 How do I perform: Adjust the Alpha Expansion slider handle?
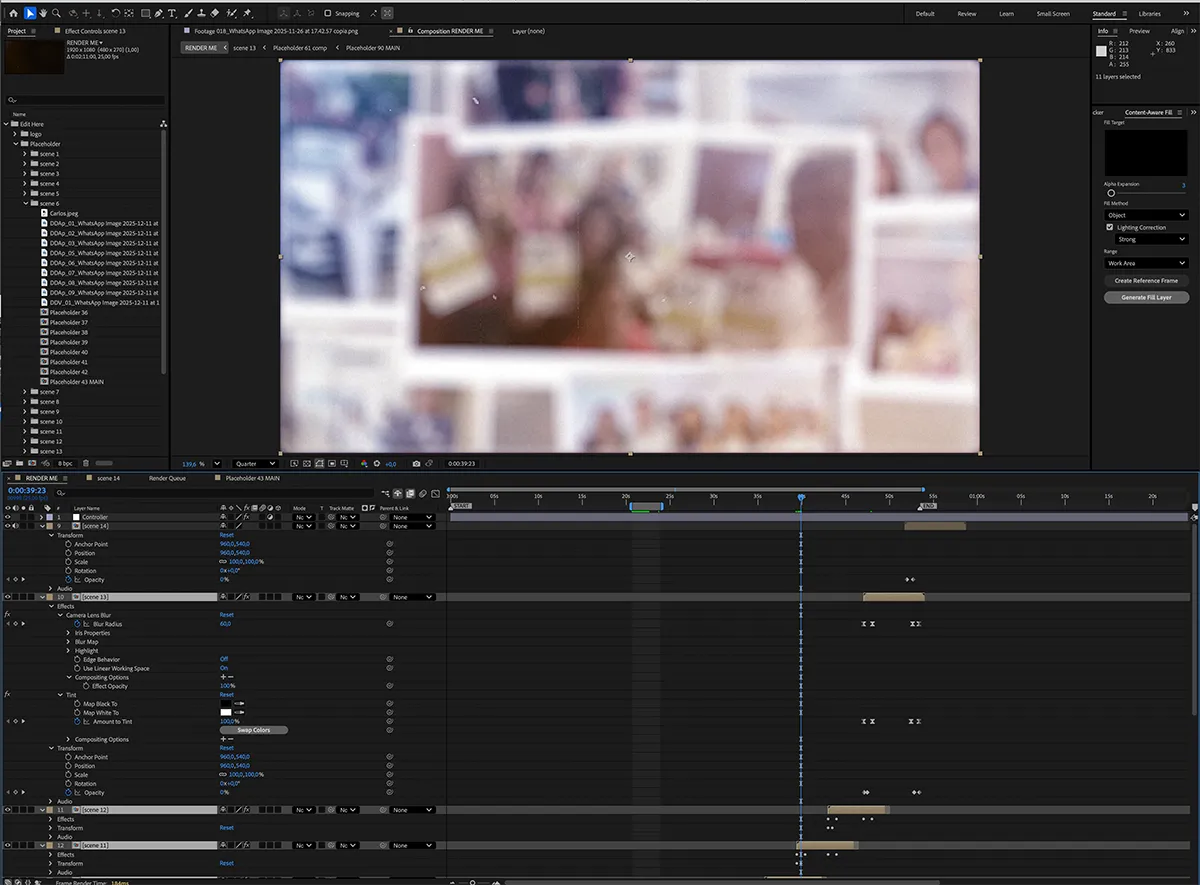point(1111,193)
